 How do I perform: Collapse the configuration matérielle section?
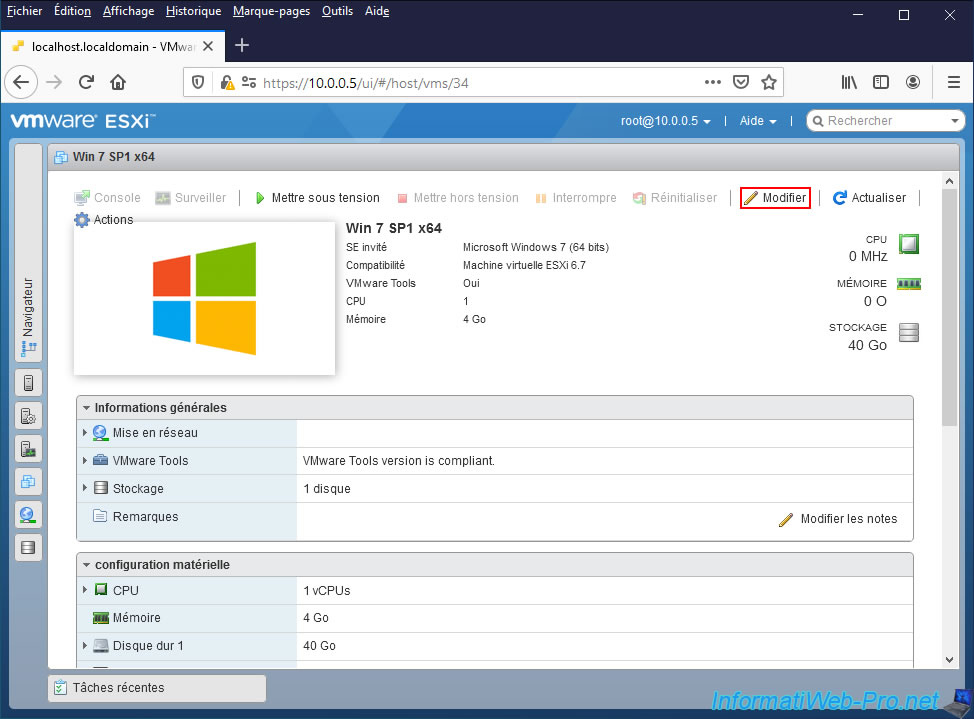(87, 565)
